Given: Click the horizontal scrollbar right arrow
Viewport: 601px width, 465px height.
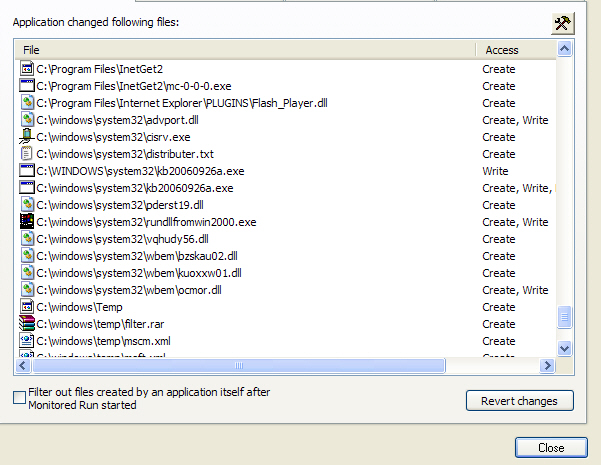Looking at the screenshot, I should [x=547, y=365].
